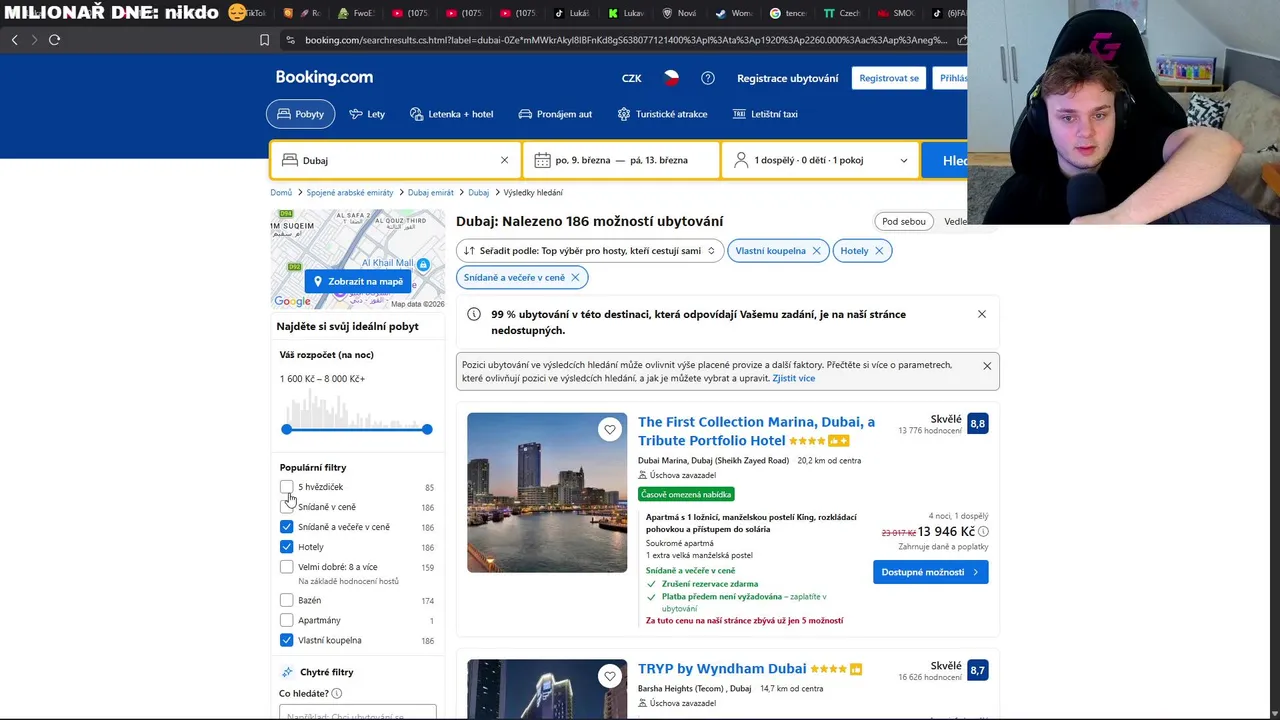Expand the guests and rooms dropdown
This screenshot has width=1280, height=720.
pyautogui.click(x=820, y=160)
